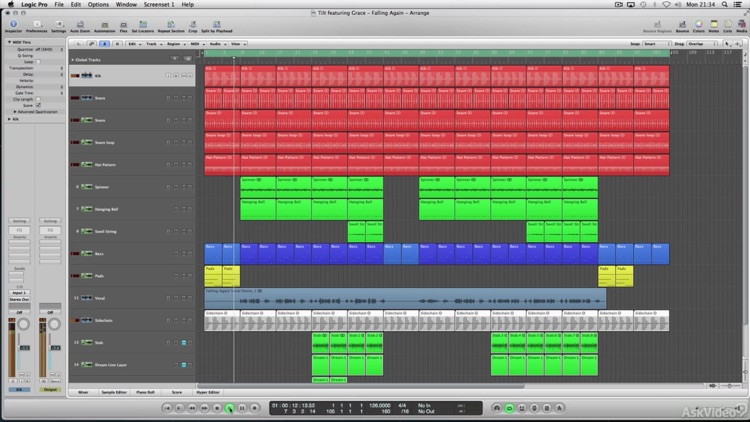Show Automation via the toolbar icon
The height and width of the screenshot is (422, 750).
click(x=104, y=26)
